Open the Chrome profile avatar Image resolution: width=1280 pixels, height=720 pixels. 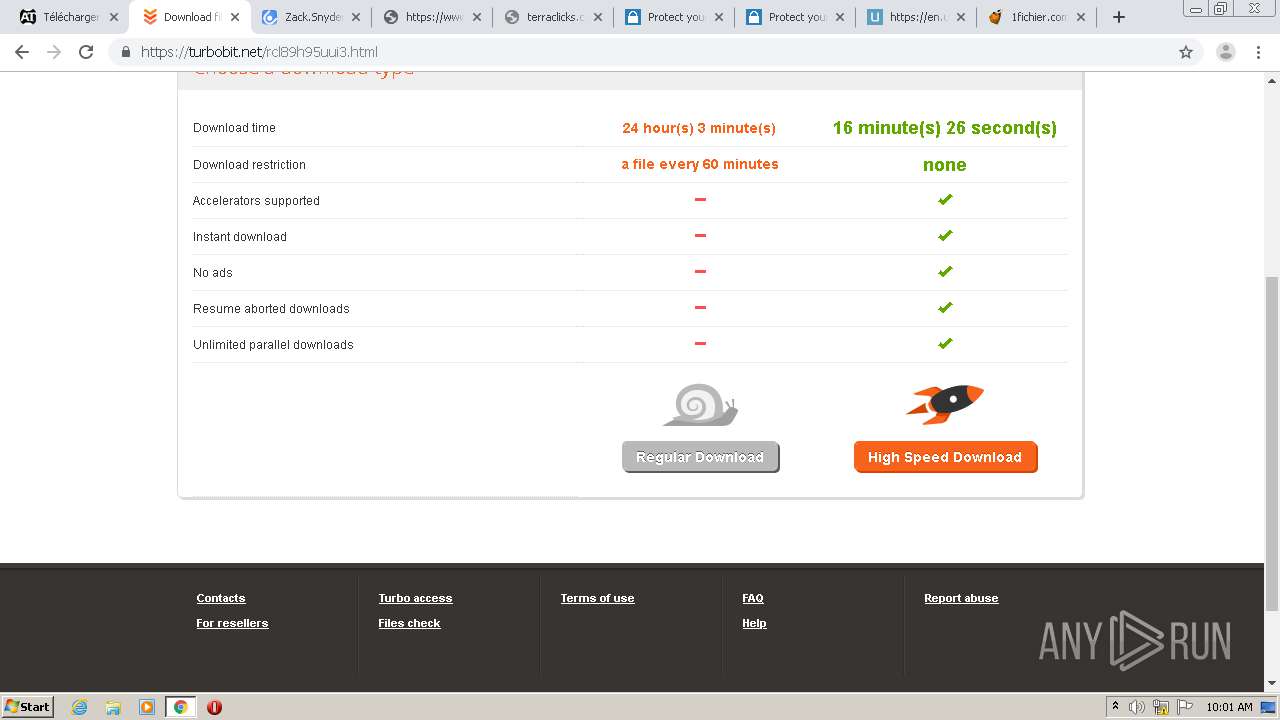point(1225,52)
